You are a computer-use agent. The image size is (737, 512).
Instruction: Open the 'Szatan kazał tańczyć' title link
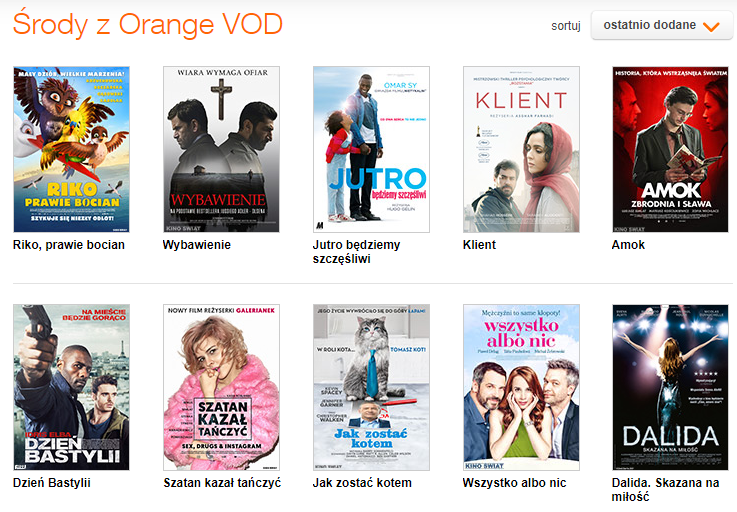click(x=222, y=483)
